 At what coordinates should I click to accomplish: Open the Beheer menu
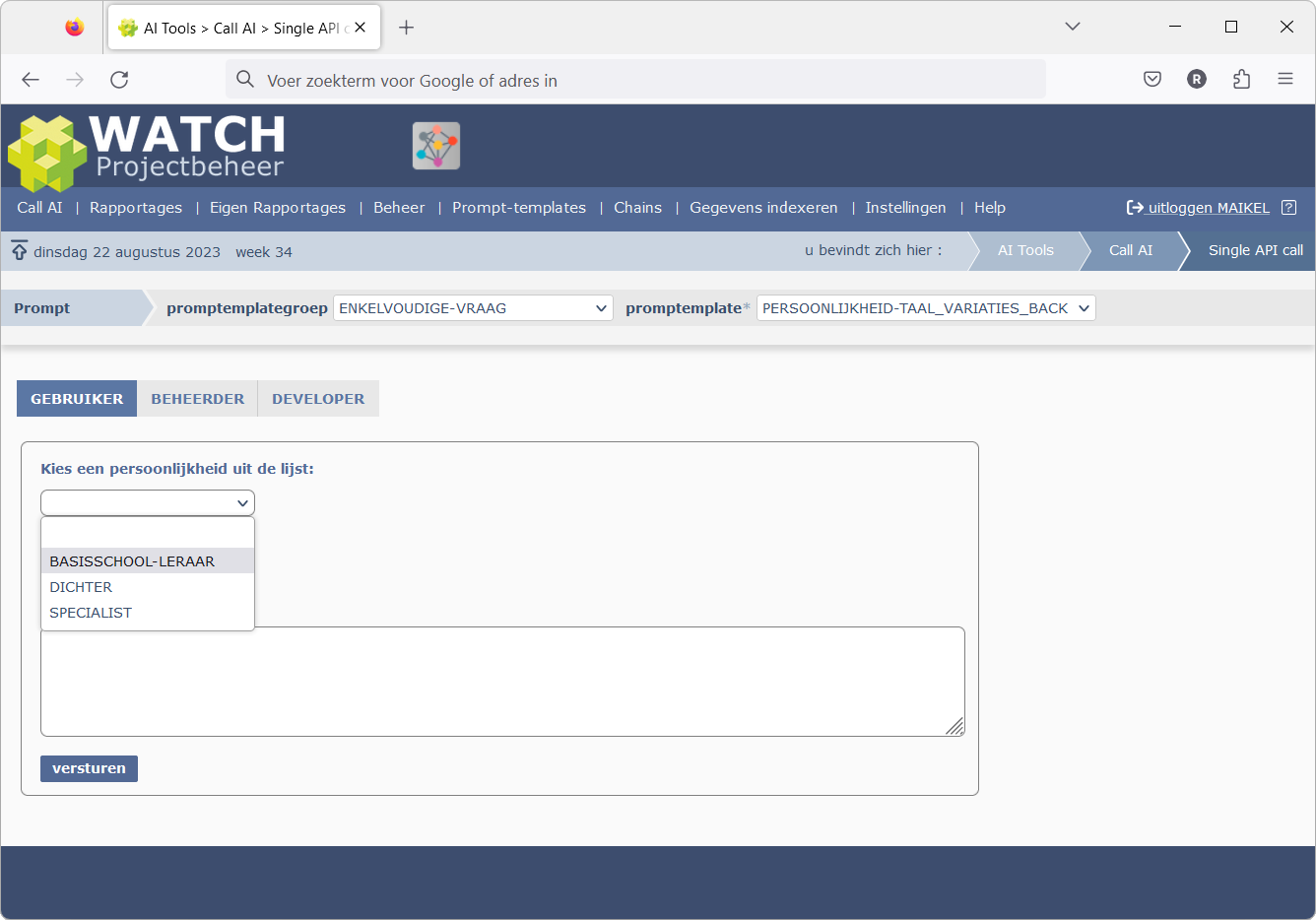pos(399,208)
